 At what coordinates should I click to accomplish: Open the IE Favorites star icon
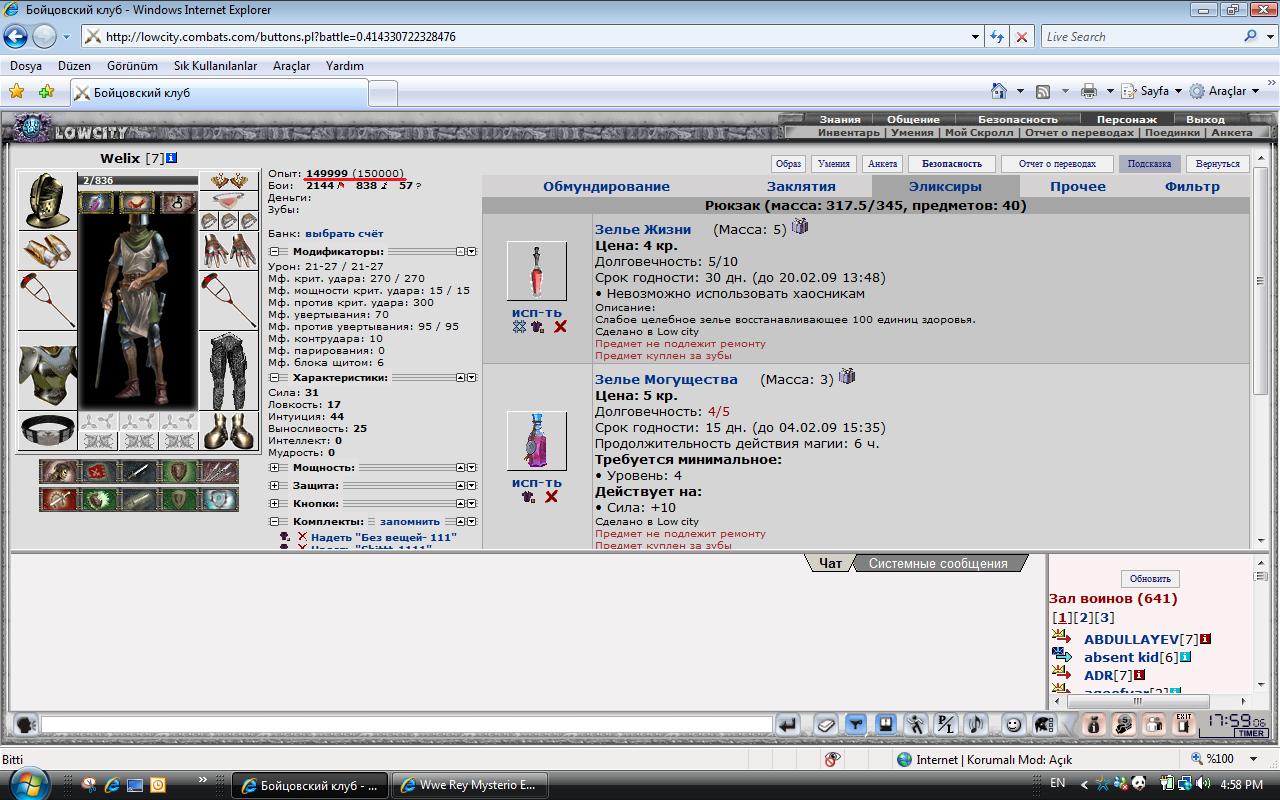coord(16,91)
